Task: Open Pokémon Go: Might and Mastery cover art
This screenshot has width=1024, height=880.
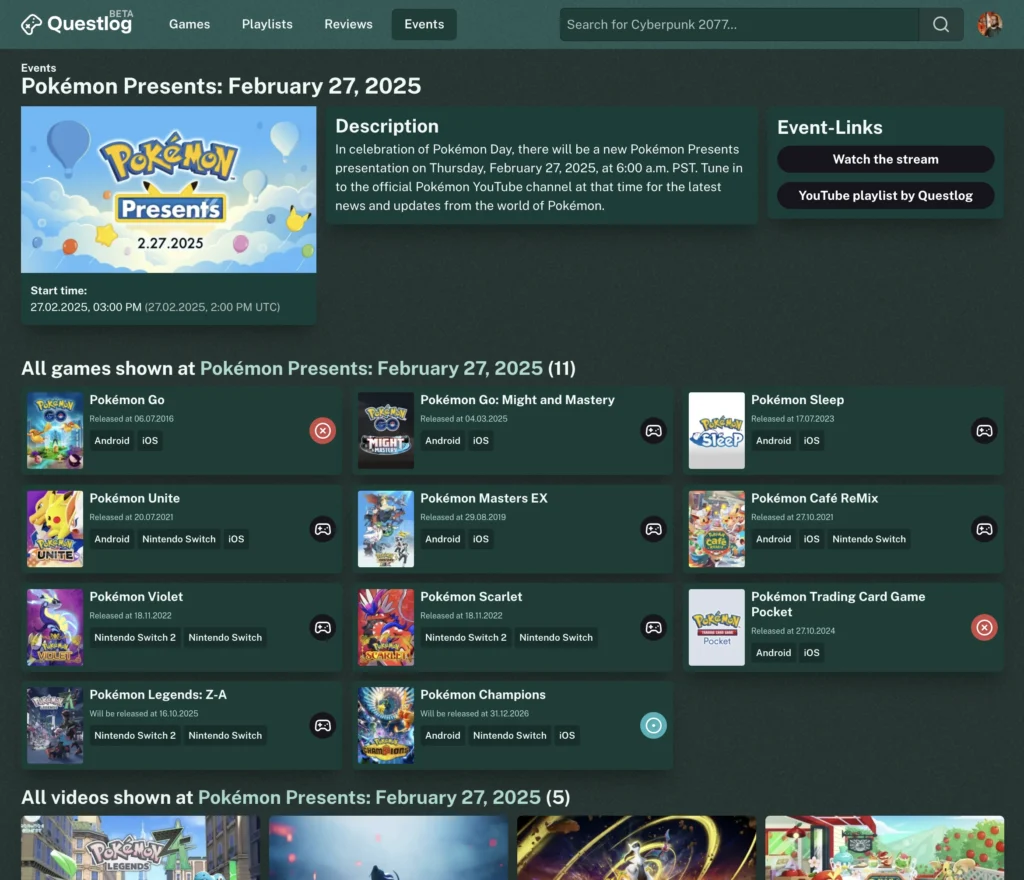Action: point(385,430)
